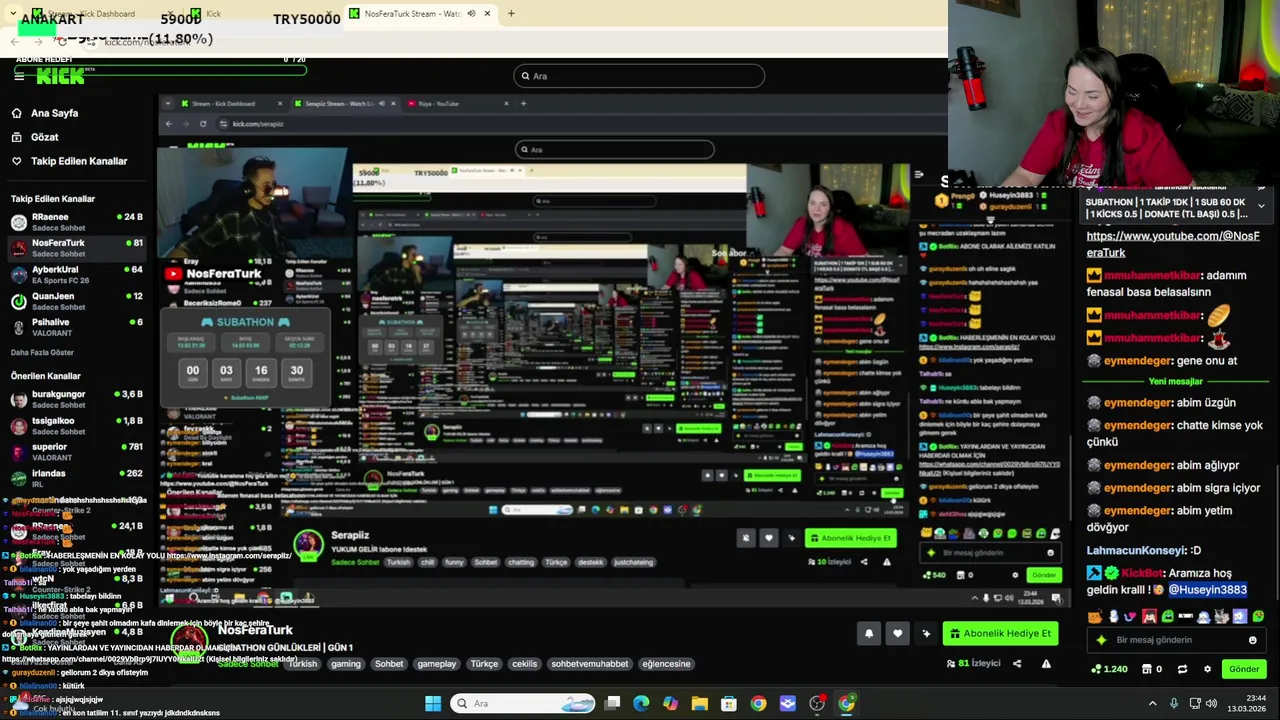Report stream with warning triangle icon
The height and width of the screenshot is (720, 1280).
coord(1046,663)
